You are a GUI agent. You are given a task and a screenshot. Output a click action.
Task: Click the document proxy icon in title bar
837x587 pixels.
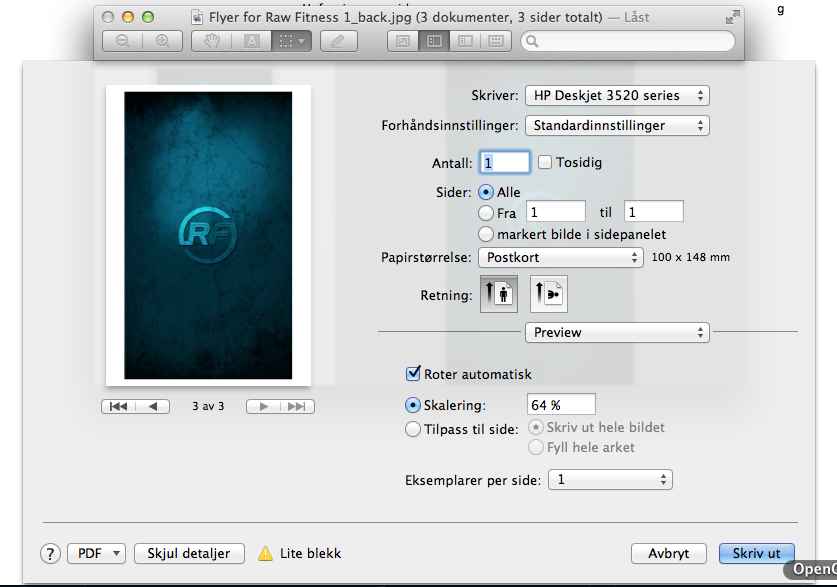tap(197, 18)
